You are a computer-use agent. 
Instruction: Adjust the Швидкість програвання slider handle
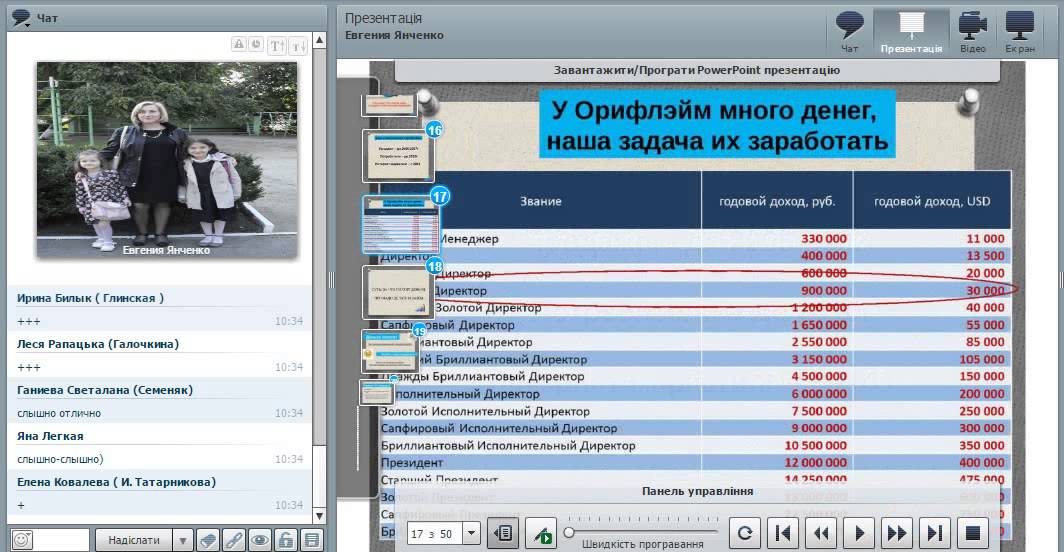569,532
